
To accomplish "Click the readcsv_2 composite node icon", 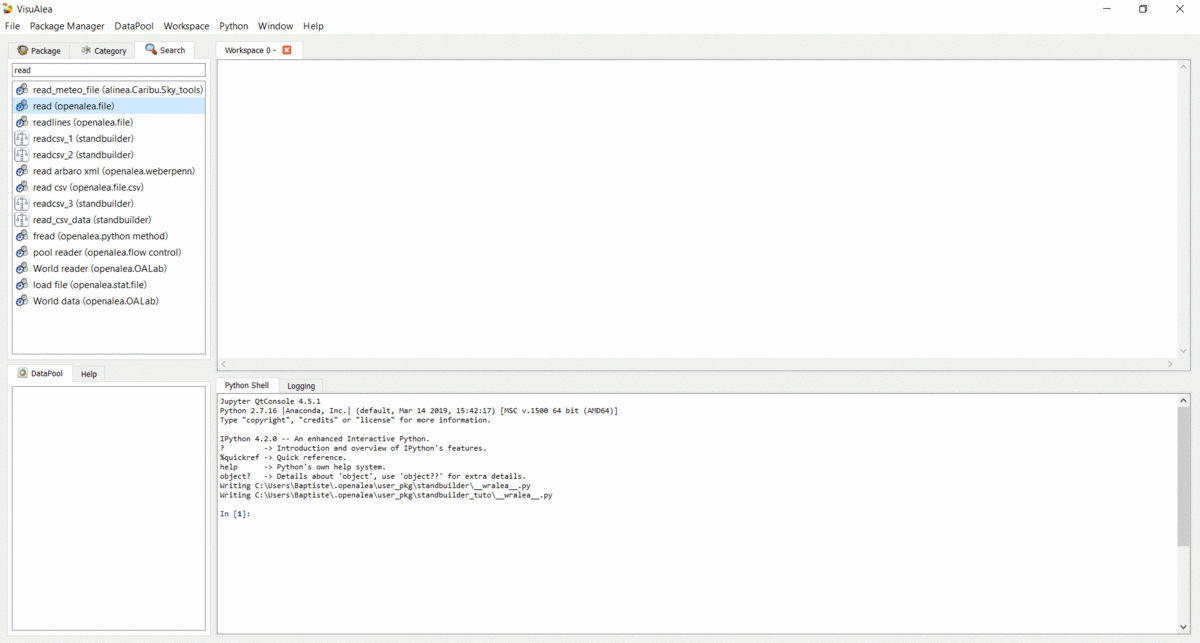I will coord(21,155).
